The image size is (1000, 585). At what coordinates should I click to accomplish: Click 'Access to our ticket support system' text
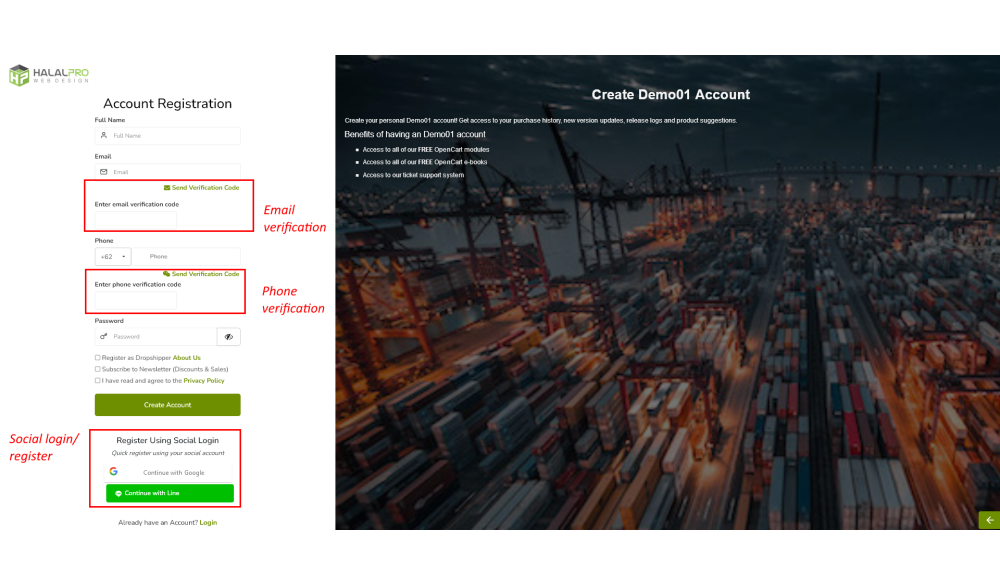pos(413,175)
